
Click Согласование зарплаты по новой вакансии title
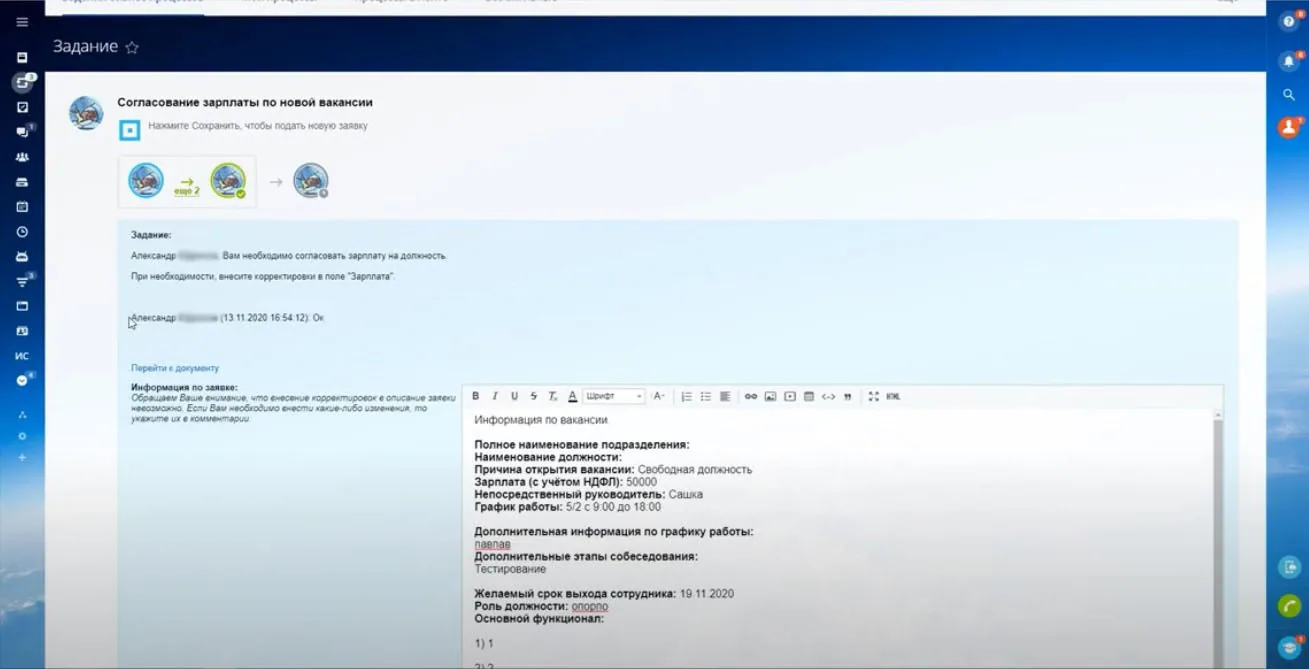pos(245,102)
